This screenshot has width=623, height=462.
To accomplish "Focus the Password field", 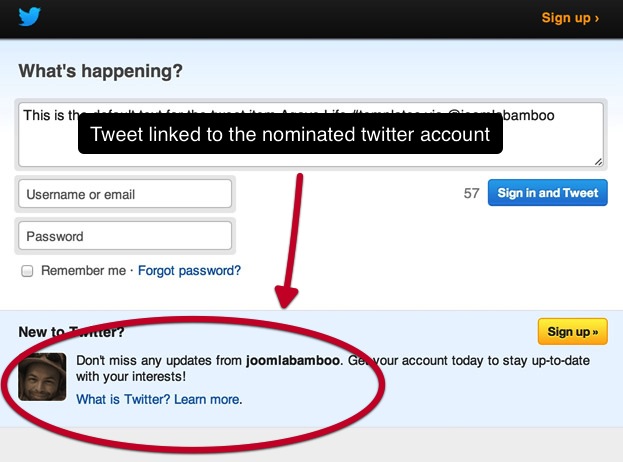I will tap(125, 236).
